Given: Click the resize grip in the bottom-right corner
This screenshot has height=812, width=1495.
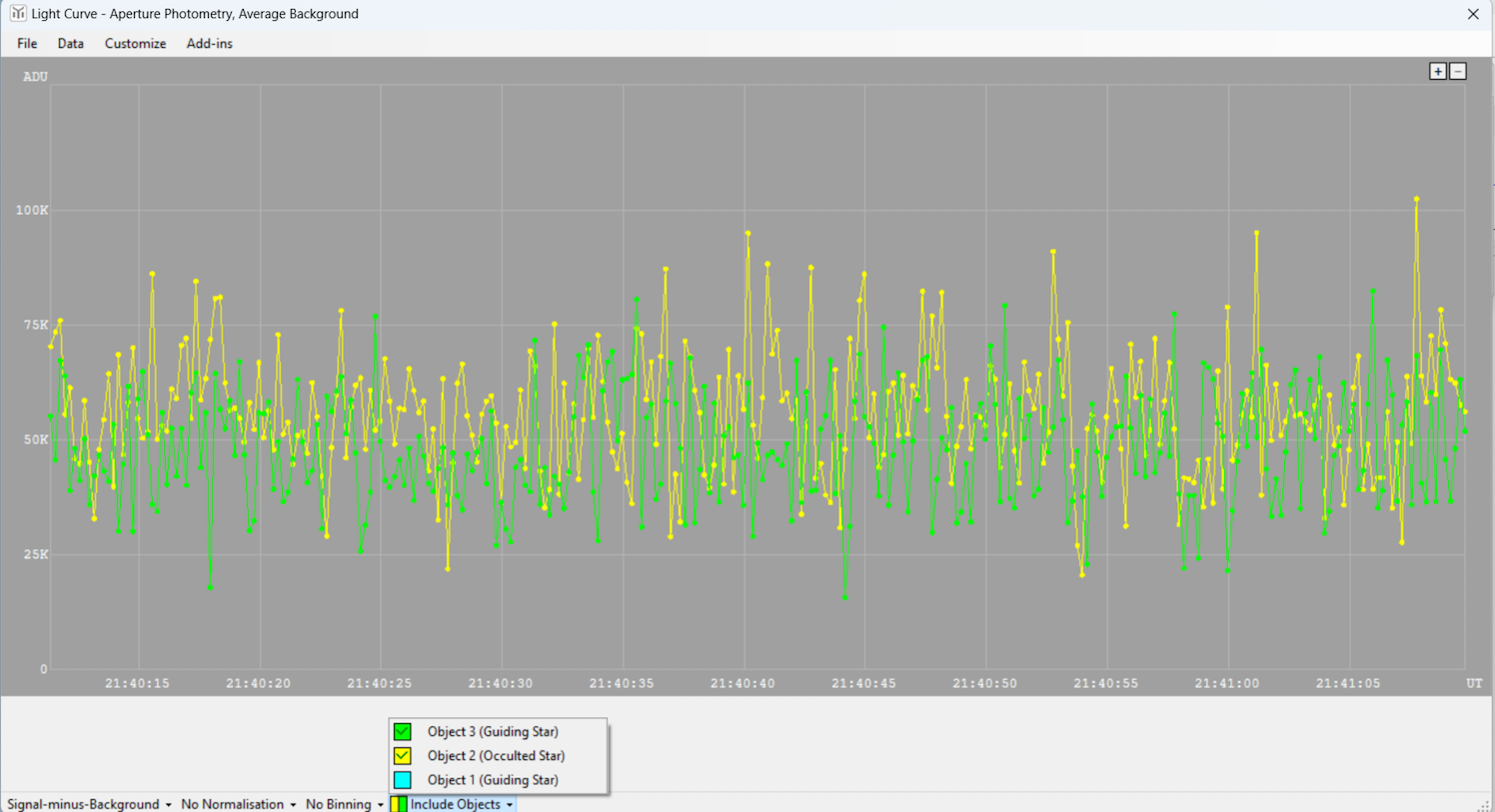Looking at the screenshot, I should [1484, 805].
